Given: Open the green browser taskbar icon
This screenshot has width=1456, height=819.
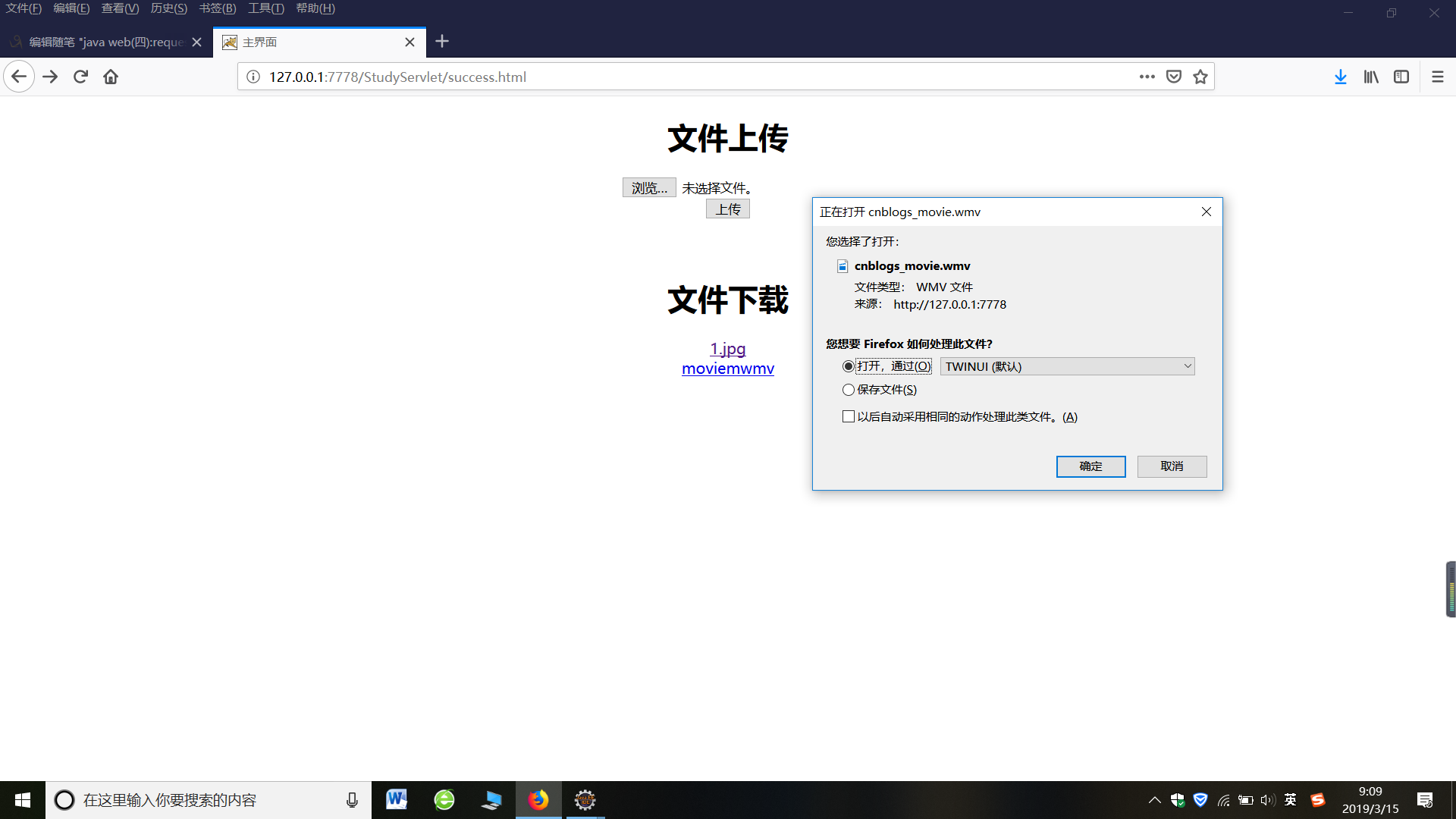Looking at the screenshot, I should 444,800.
